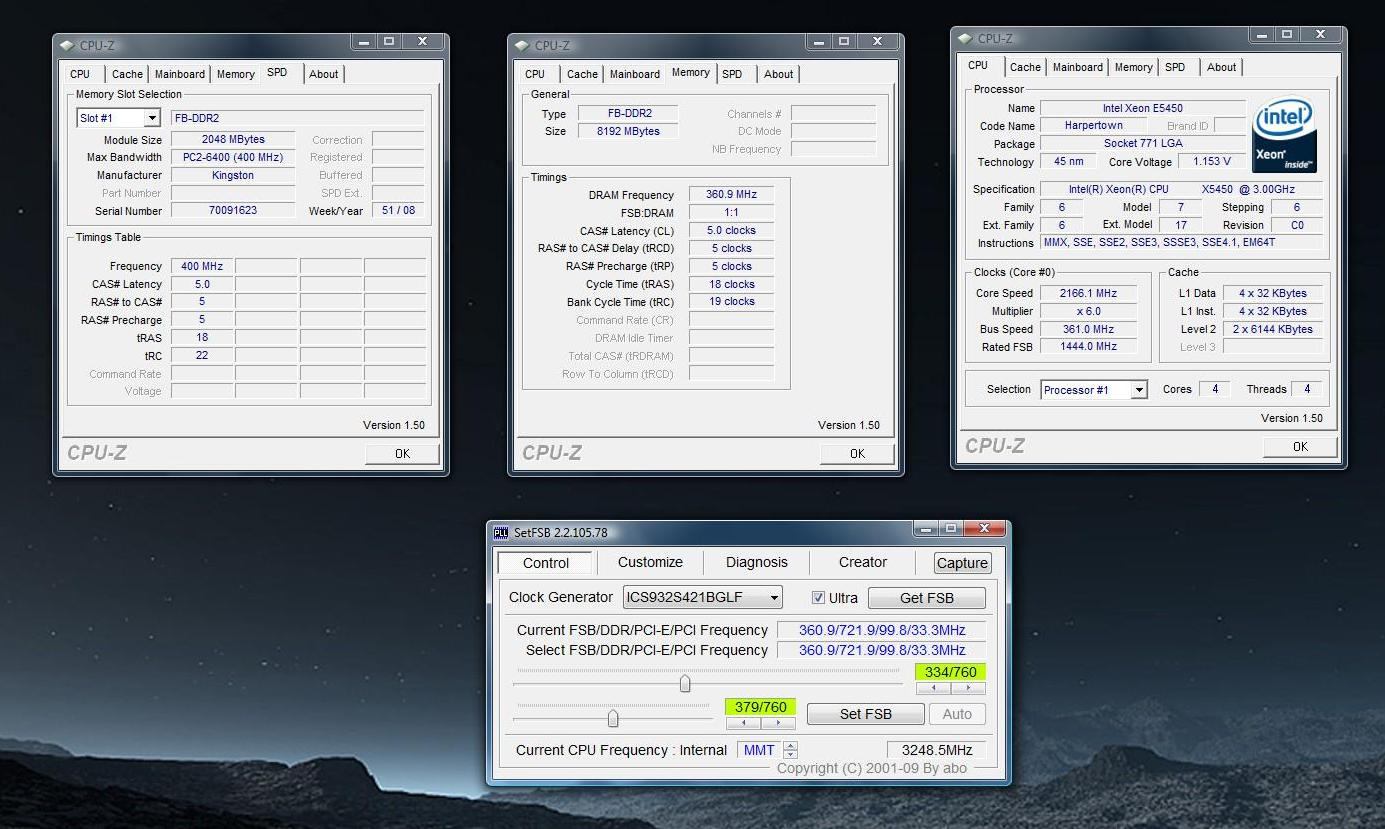
Task: Minimize the SetFSB window
Action: coord(927,529)
